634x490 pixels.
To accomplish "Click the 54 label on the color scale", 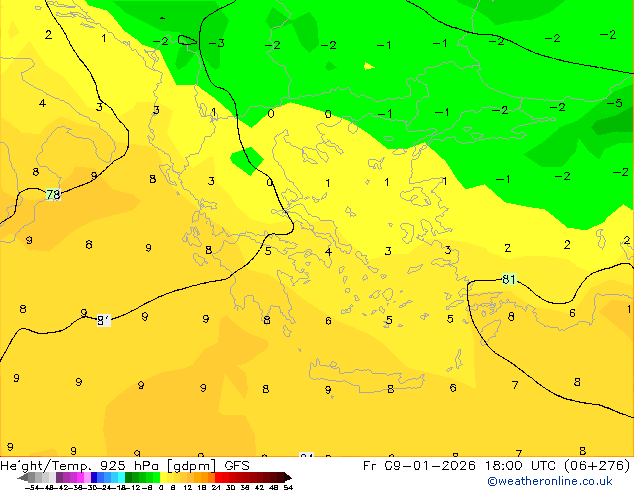I will pos(288,488).
